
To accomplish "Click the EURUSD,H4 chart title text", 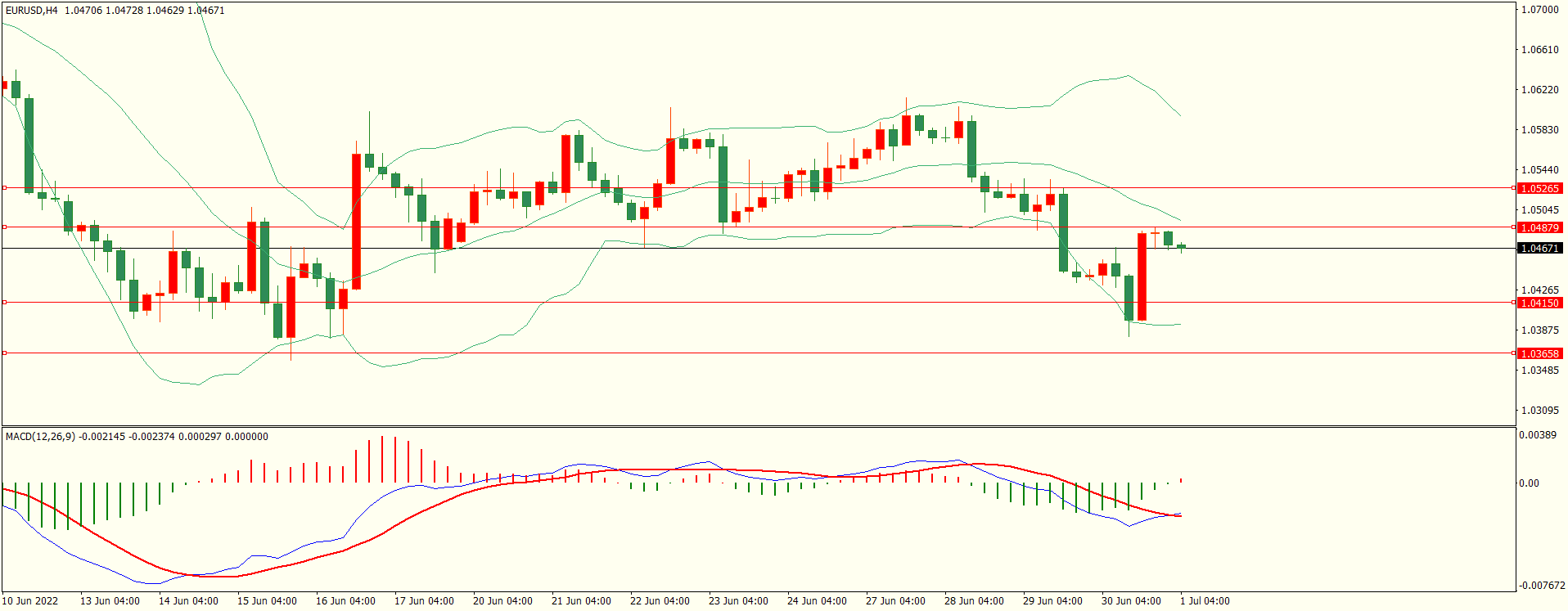I will point(32,11).
